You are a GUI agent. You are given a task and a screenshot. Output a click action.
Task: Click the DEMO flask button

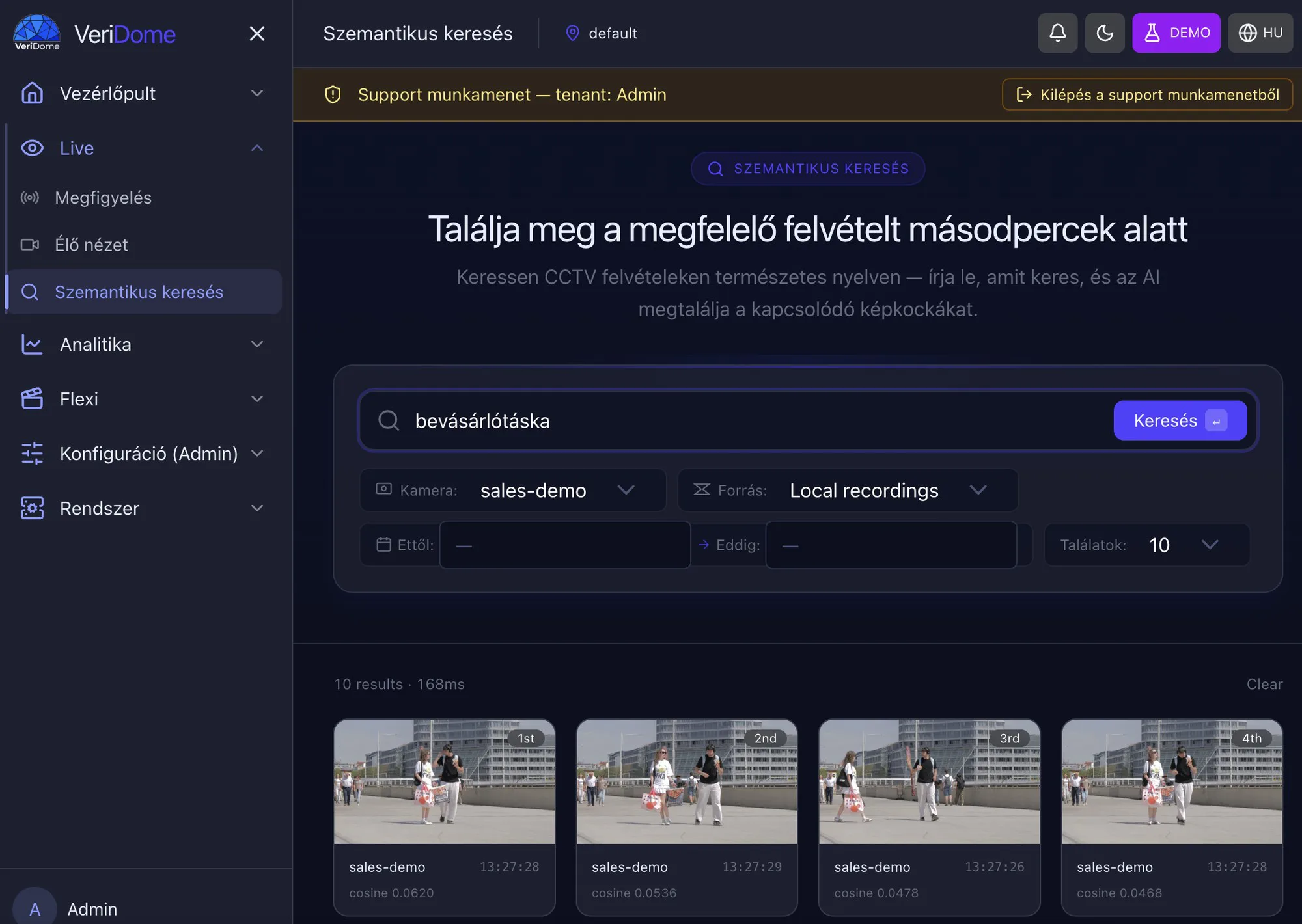point(1176,33)
